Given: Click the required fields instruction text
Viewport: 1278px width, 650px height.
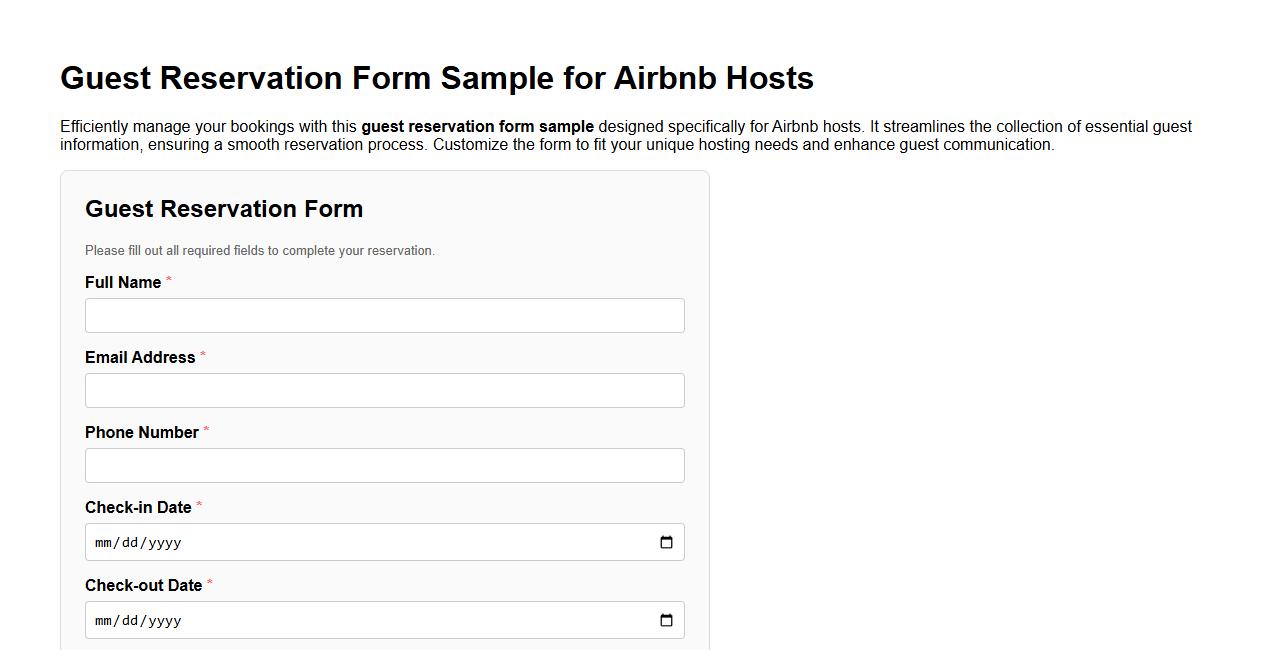Looking at the screenshot, I should (260, 250).
